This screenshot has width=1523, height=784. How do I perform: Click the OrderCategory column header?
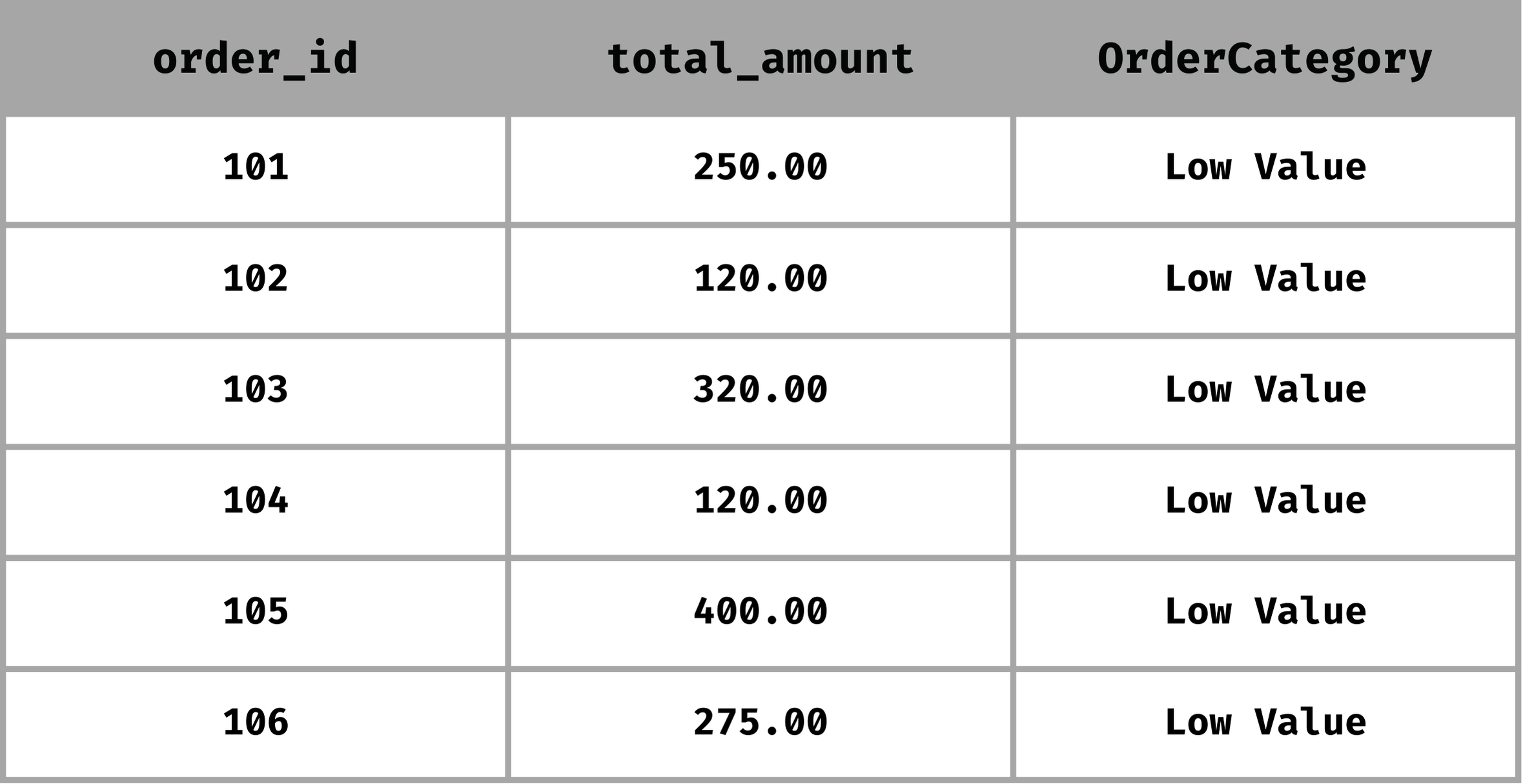click(1265, 59)
